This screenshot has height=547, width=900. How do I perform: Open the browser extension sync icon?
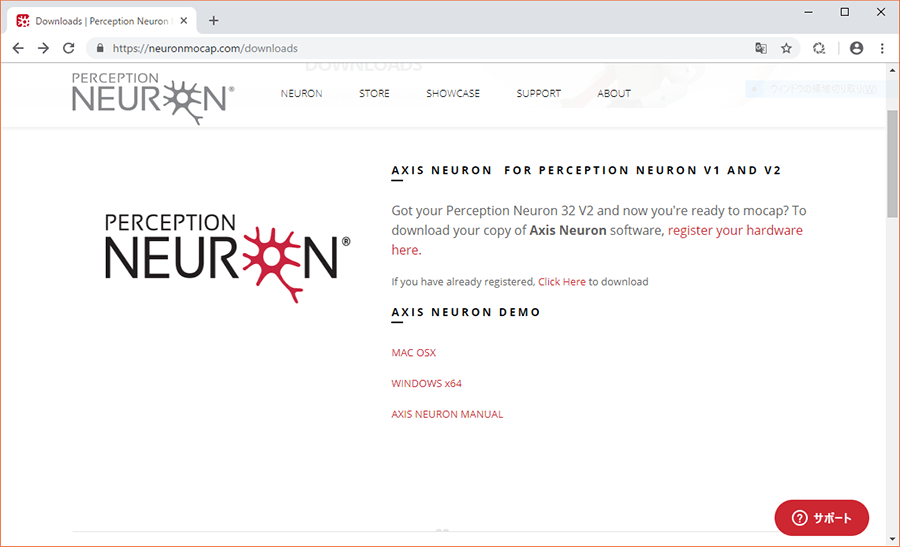tap(819, 48)
